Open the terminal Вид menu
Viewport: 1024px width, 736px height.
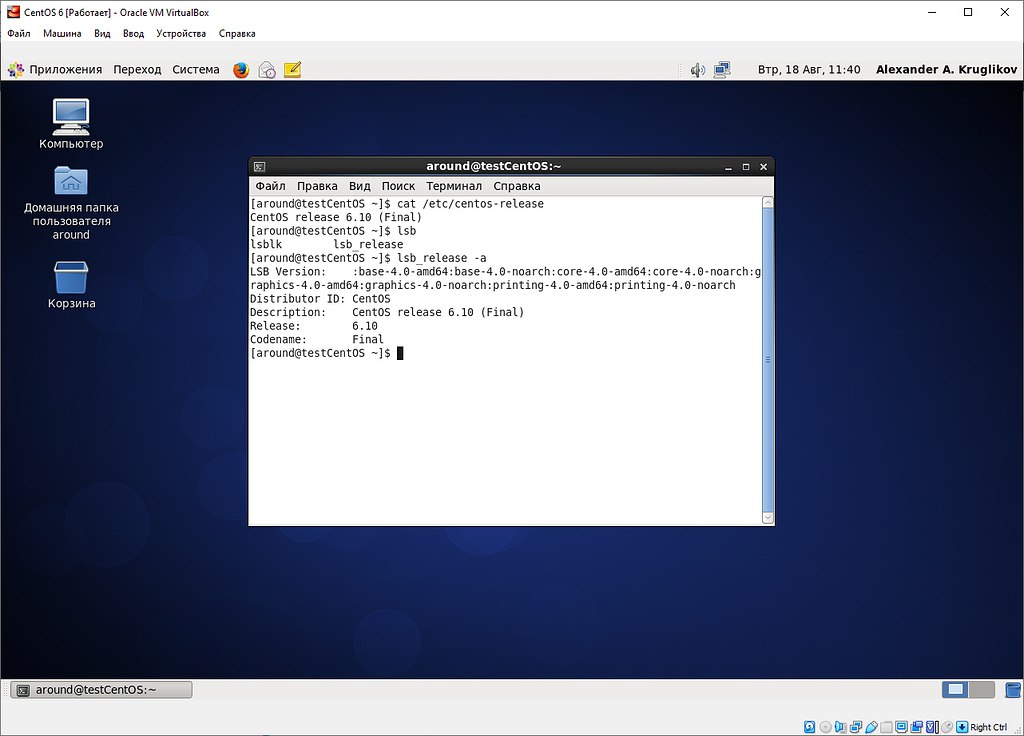[x=360, y=186]
